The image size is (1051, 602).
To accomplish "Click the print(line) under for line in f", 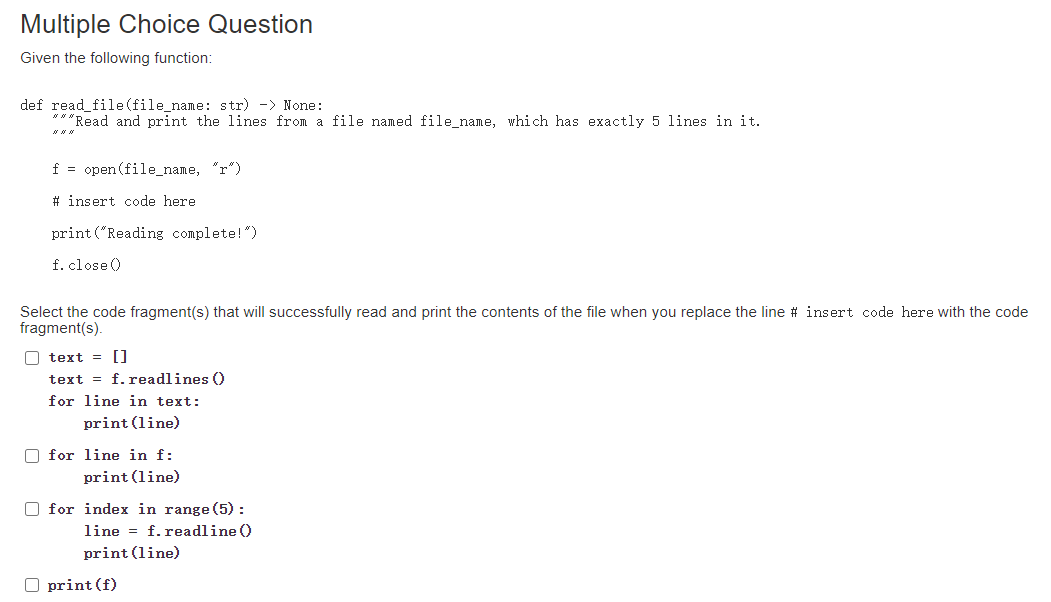I will [131, 477].
